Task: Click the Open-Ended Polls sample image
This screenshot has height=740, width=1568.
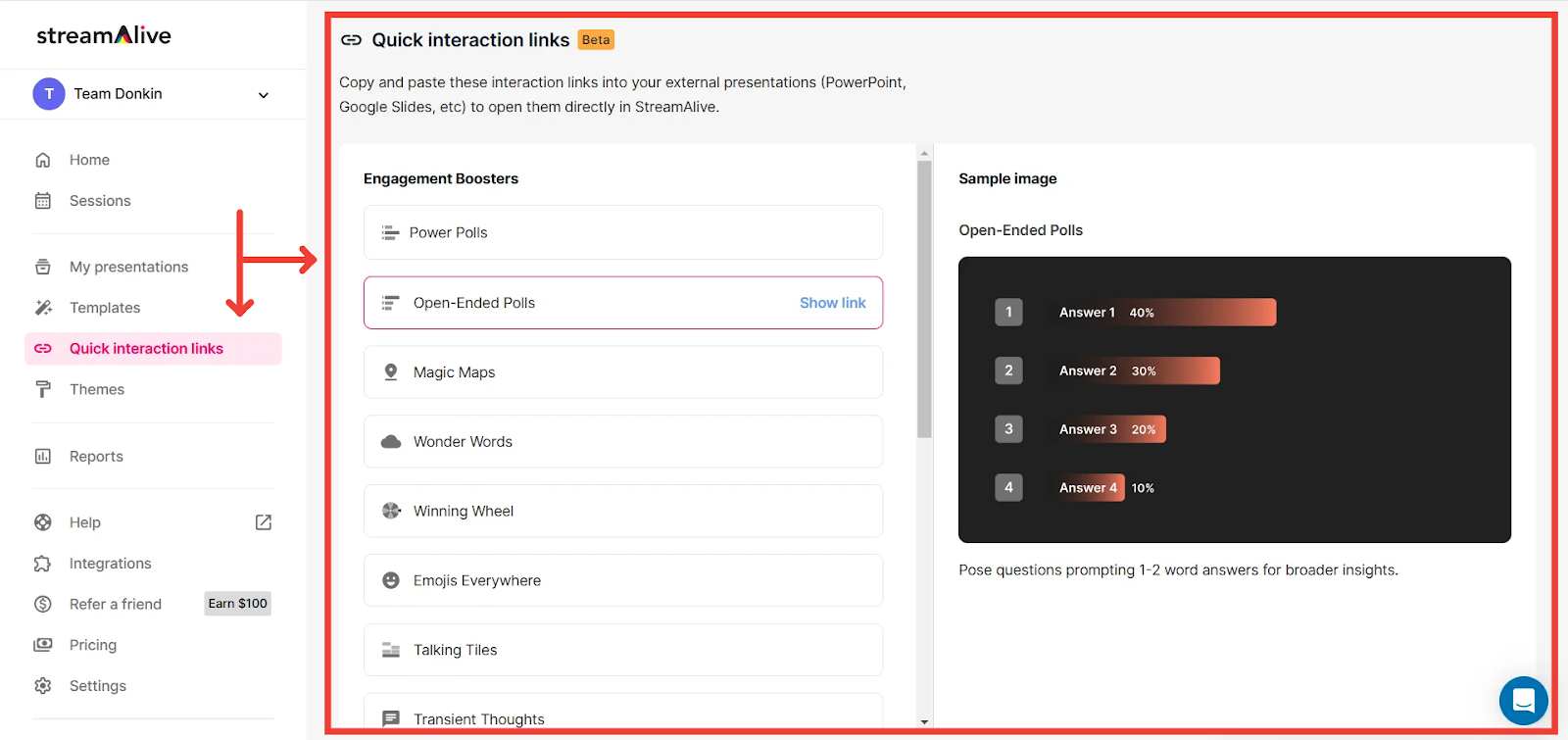Action: pos(1234,400)
